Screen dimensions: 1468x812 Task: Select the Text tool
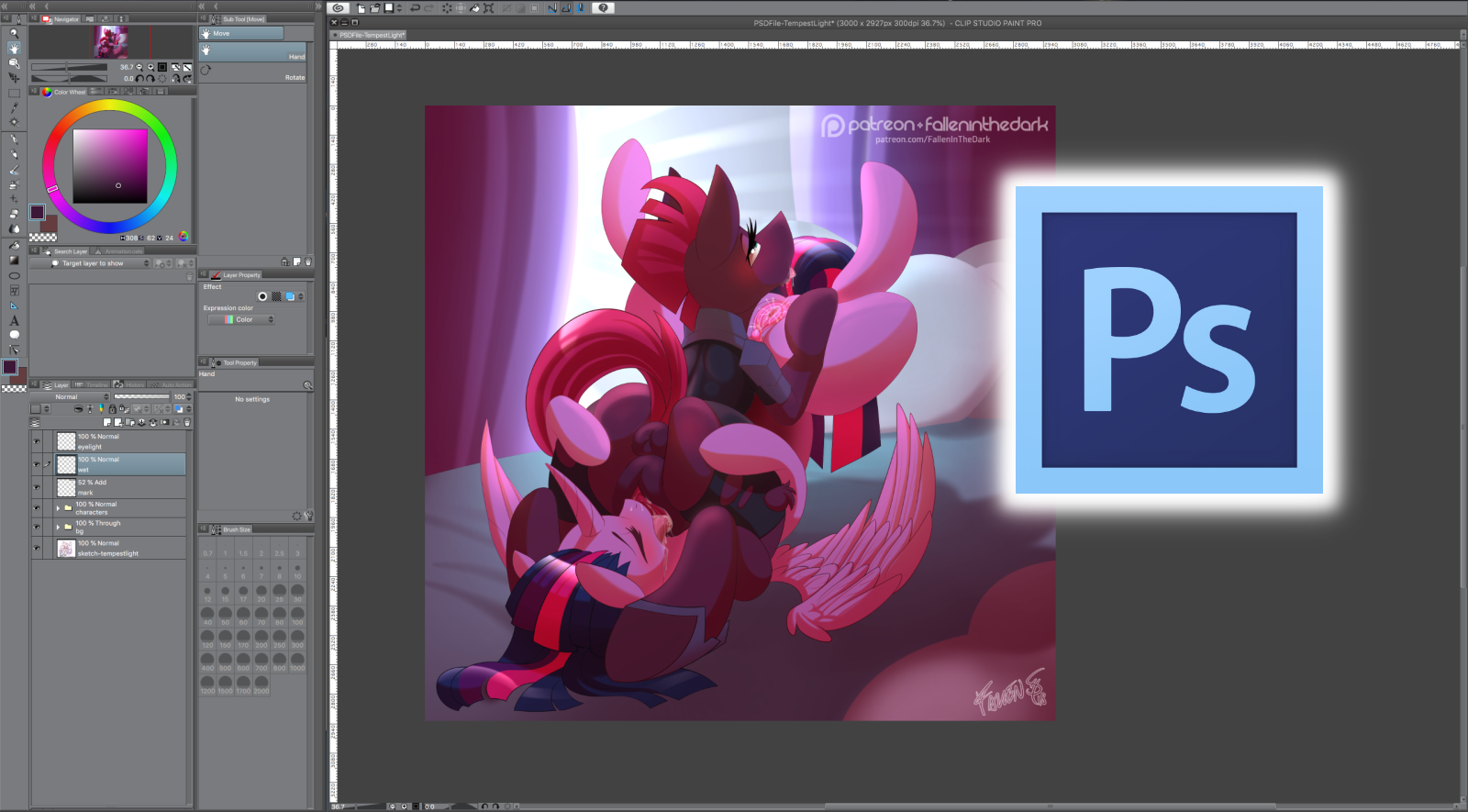(x=14, y=320)
